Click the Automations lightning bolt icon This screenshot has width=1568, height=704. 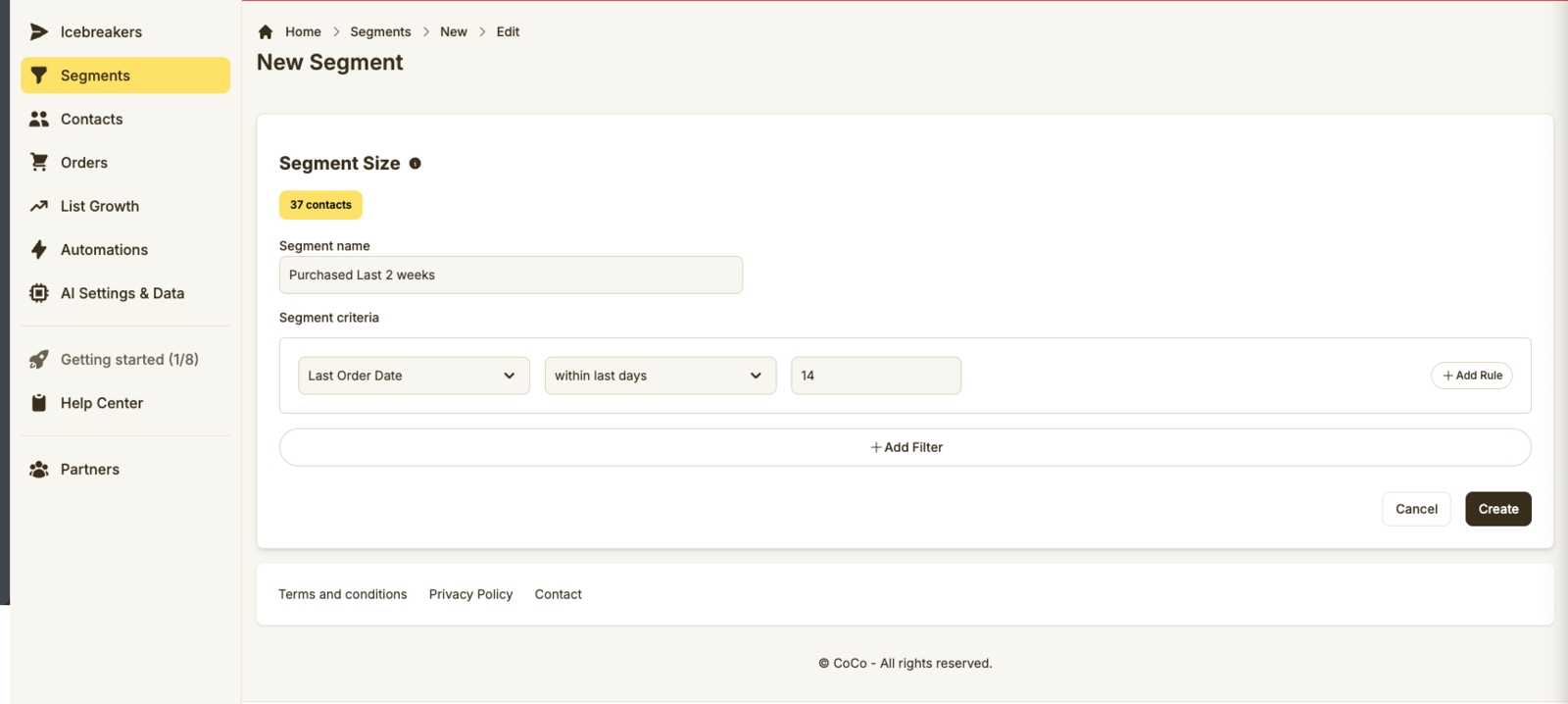coord(39,250)
